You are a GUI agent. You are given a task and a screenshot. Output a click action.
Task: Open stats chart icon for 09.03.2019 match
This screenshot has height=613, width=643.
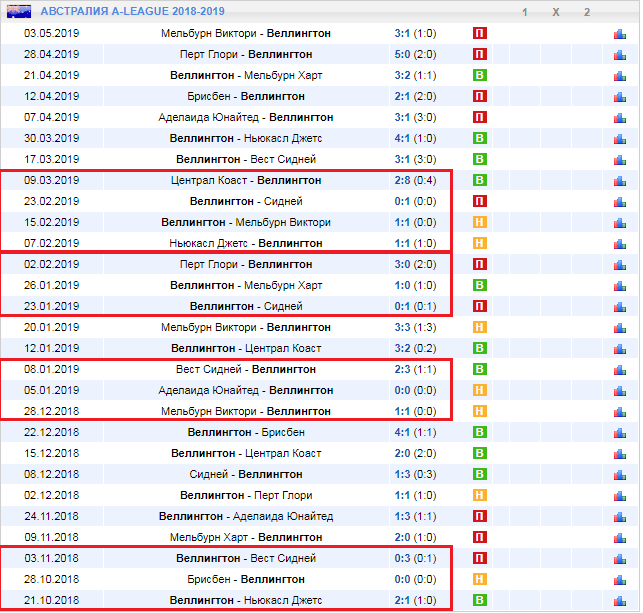pos(620,181)
